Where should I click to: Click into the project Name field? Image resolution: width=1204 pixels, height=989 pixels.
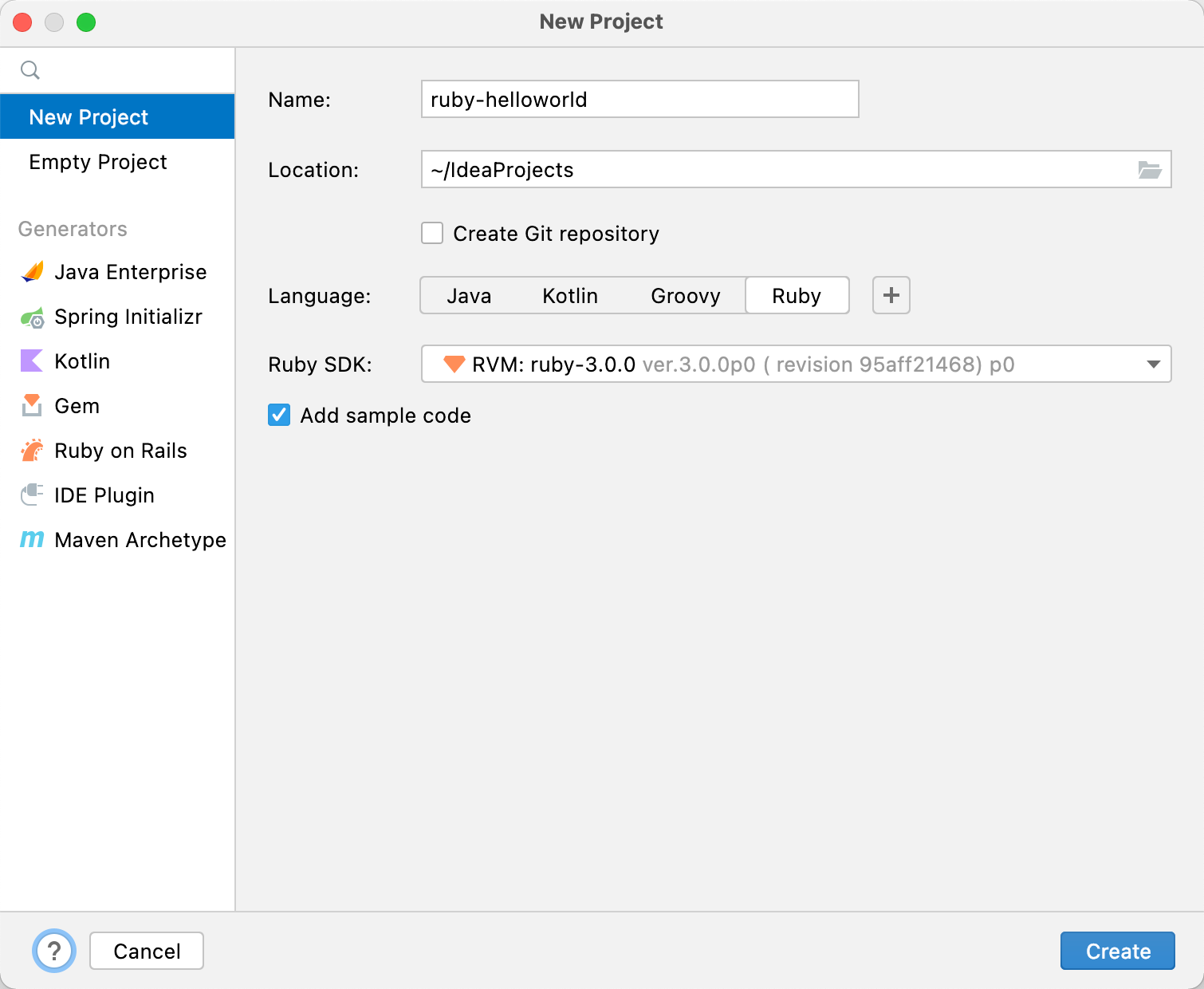[x=639, y=99]
